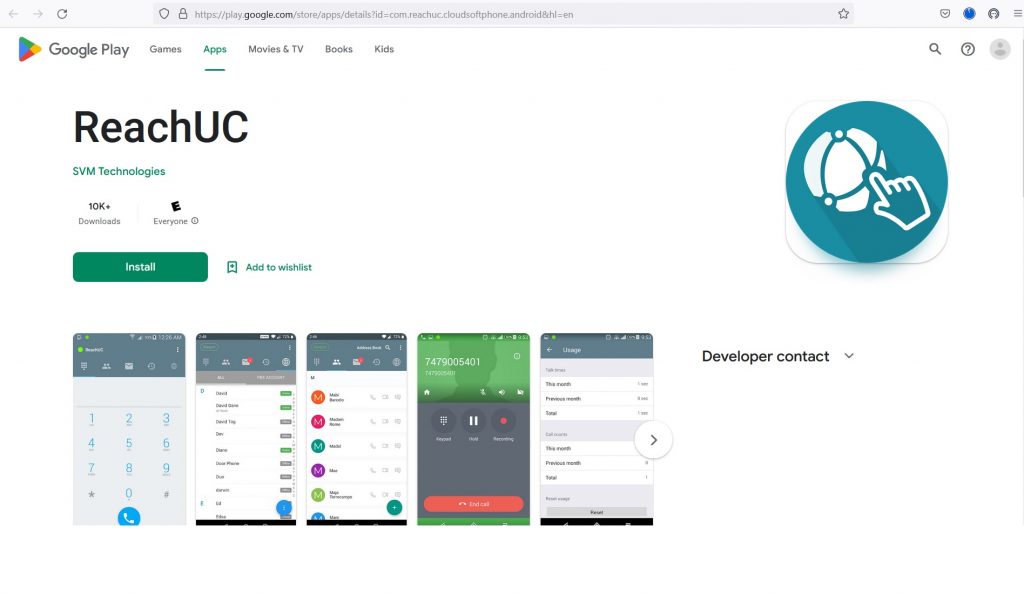The height and width of the screenshot is (594, 1024).
Task: Click the ReachUC app title
Action: click(161, 127)
